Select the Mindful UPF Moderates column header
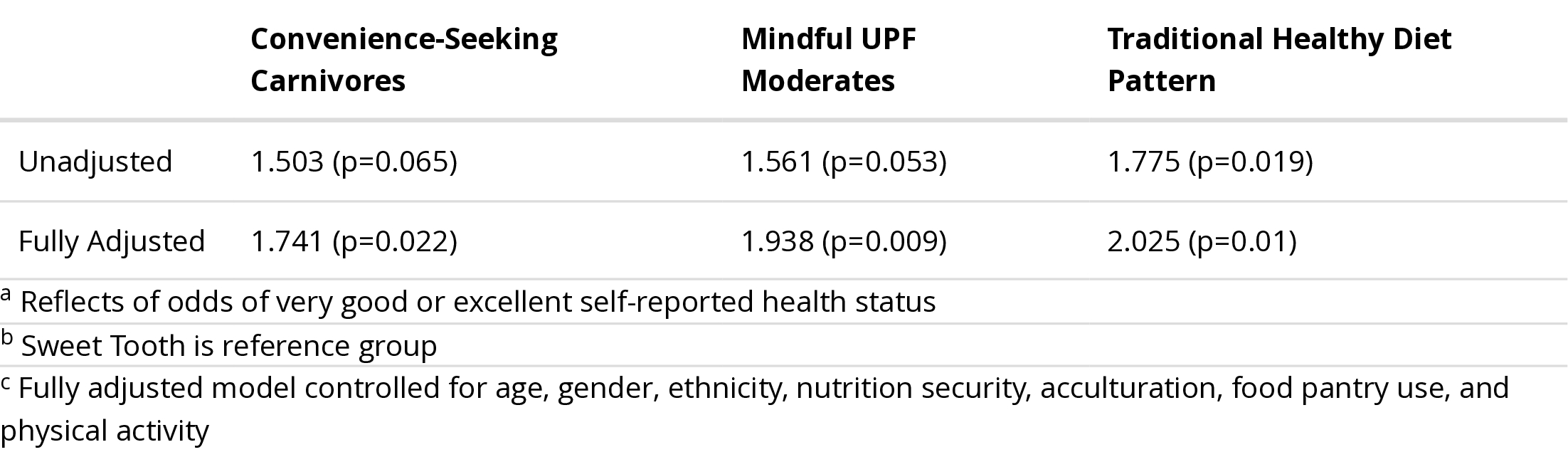 pyautogui.click(x=828, y=60)
